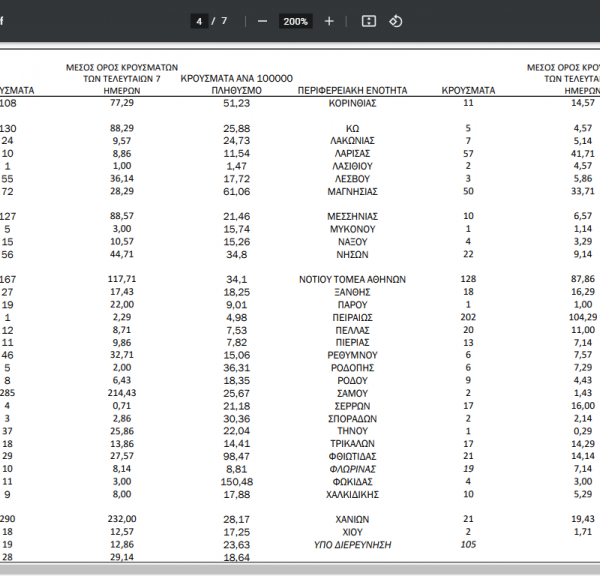Select the value 41,71 in ΛΑΡΙΣΑΣ row
600x576 pixels.
coord(583,153)
